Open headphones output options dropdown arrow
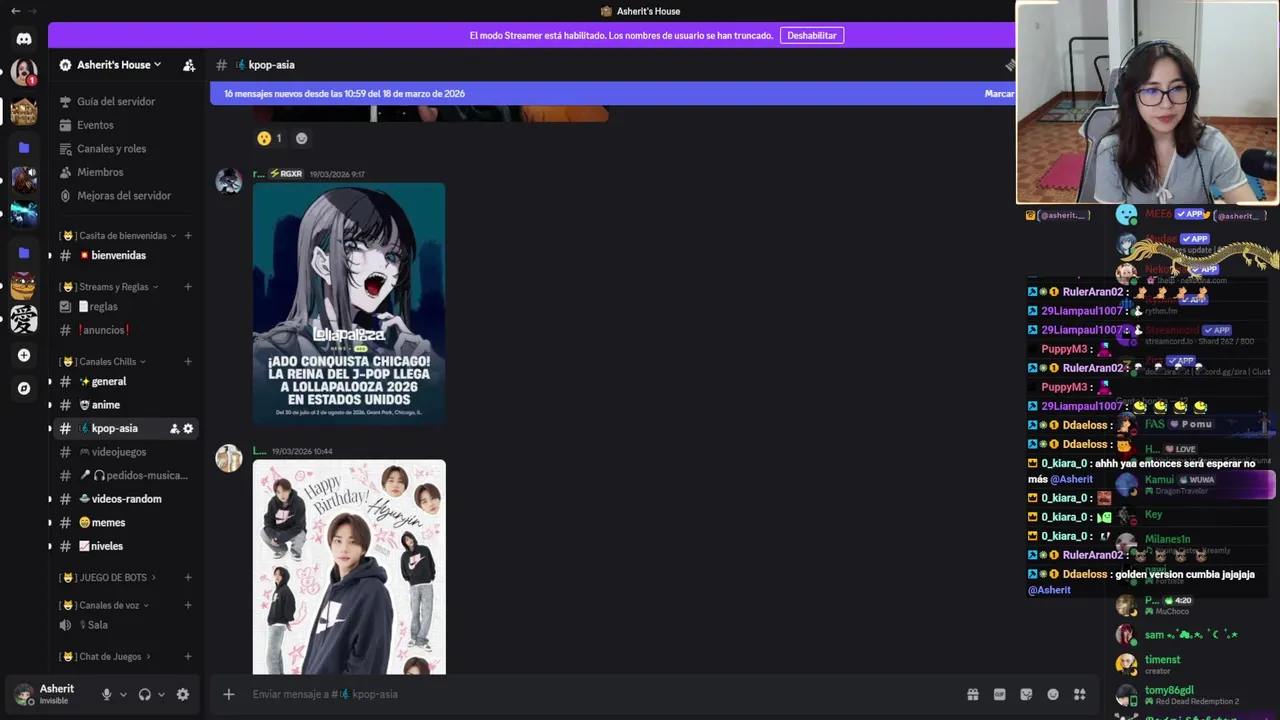Image resolution: width=1280 pixels, height=720 pixels. [161, 694]
